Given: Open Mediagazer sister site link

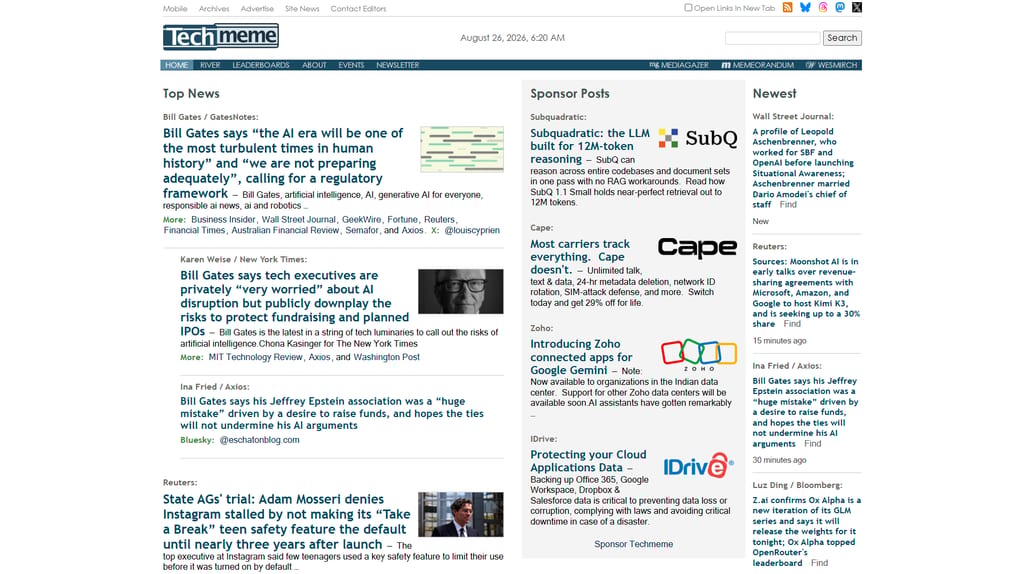Looking at the screenshot, I should [679, 65].
